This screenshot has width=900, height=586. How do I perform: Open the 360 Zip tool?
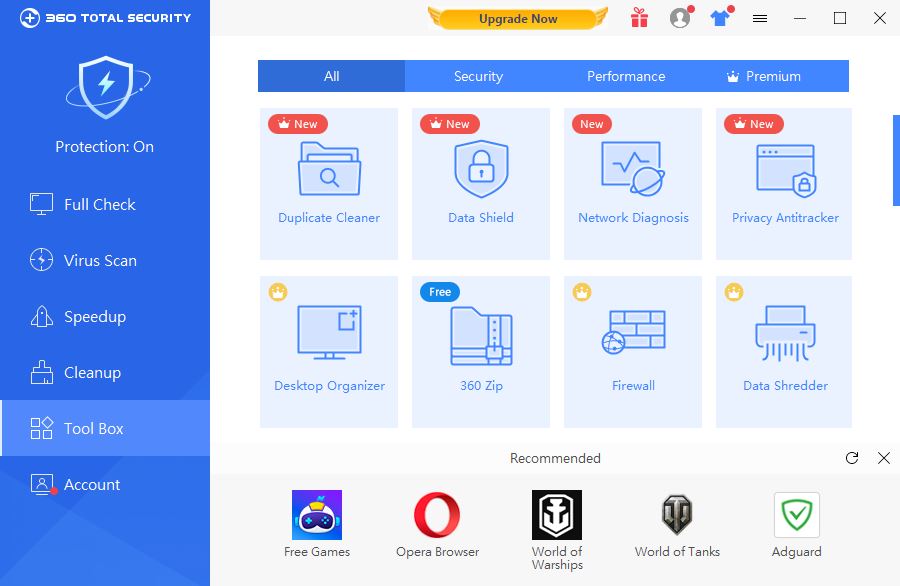click(481, 352)
